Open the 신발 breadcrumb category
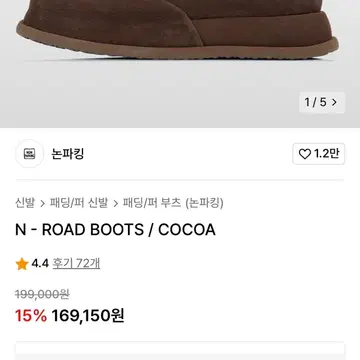 click(x=25, y=203)
